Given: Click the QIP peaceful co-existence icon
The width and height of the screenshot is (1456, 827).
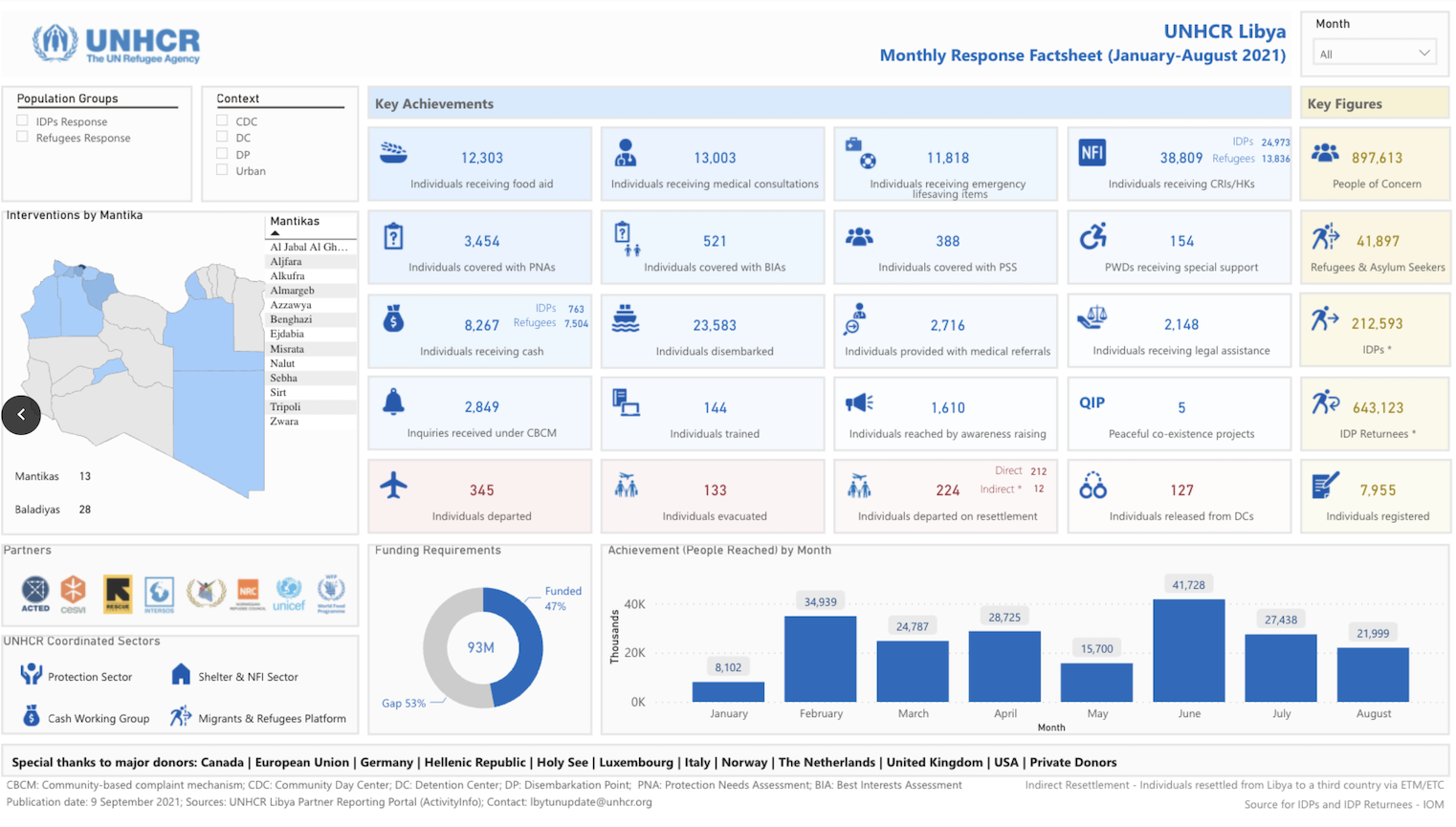Looking at the screenshot, I should [x=1092, y=403].
